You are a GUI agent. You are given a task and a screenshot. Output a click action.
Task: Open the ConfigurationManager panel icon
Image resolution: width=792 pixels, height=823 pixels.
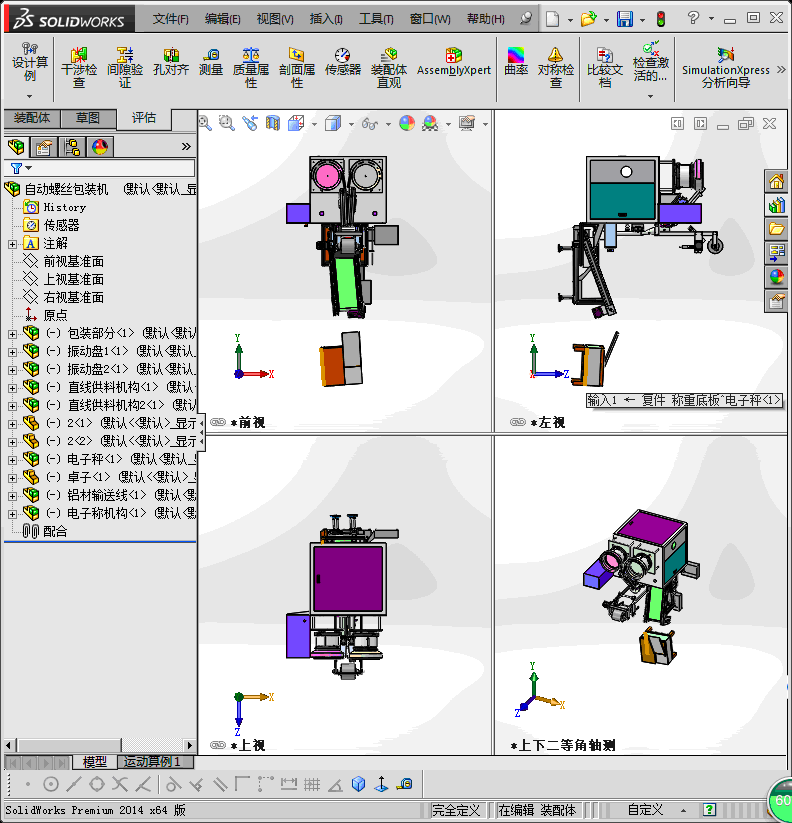pos(72,146)
